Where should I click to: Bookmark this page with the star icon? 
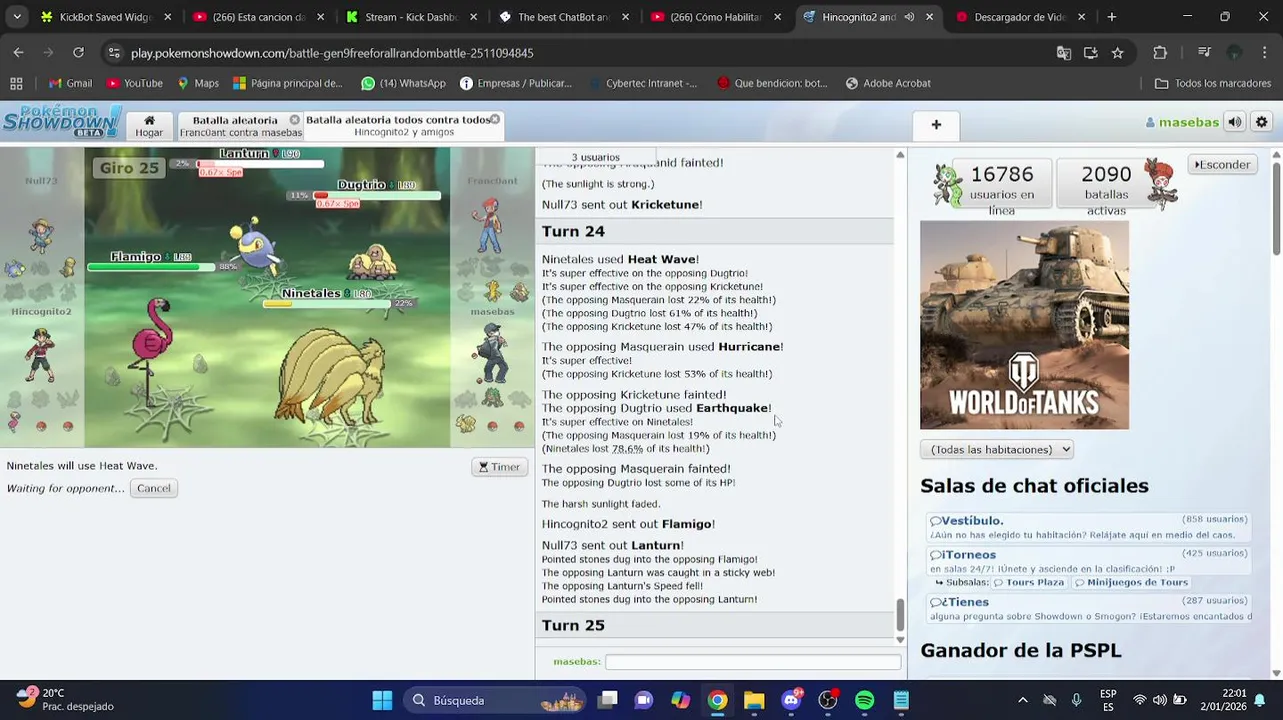[x=1117, y=53]
